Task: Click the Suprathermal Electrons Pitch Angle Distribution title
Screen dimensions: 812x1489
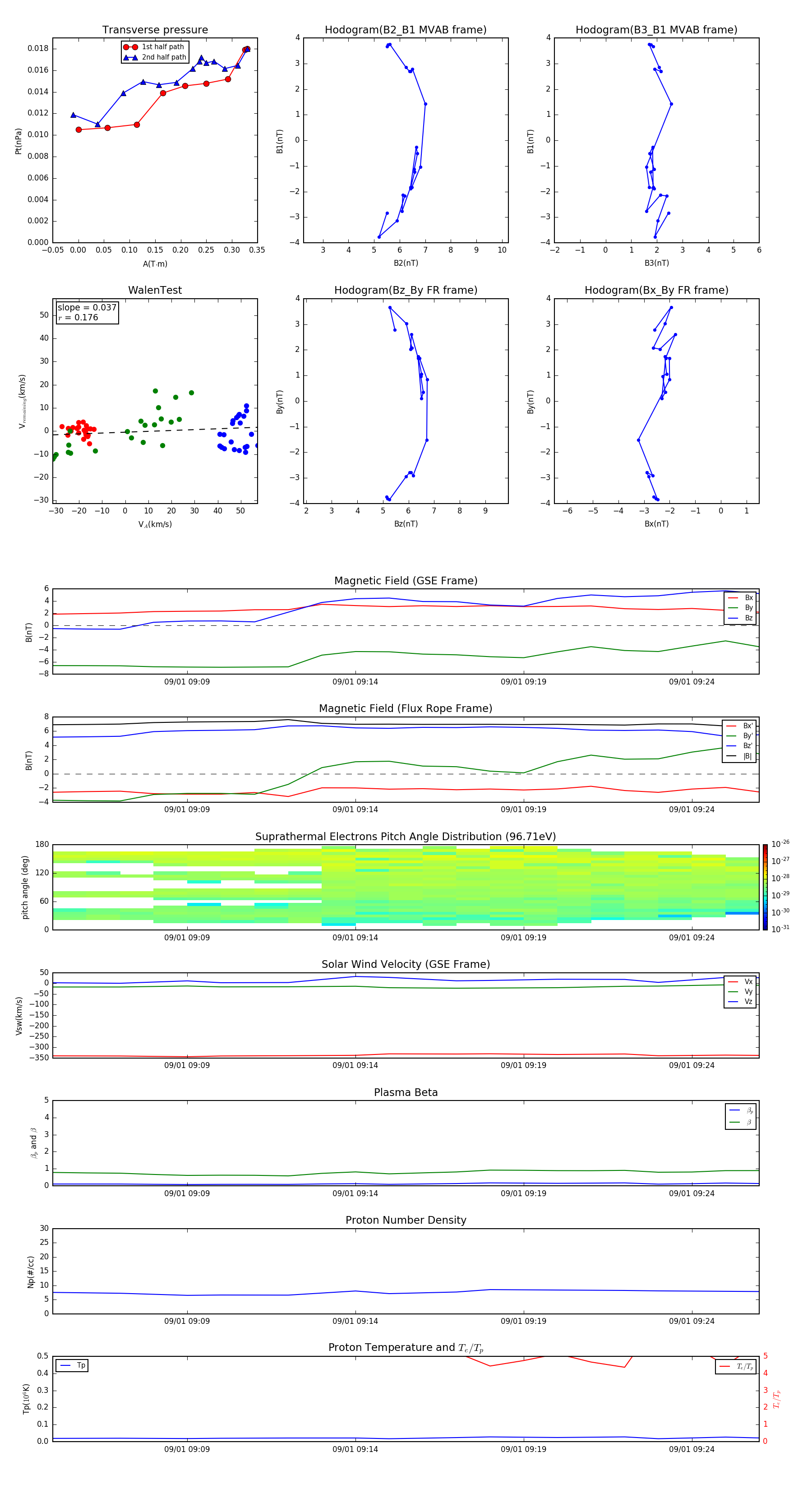Action: pyautogui.click(x=406, y=837)
